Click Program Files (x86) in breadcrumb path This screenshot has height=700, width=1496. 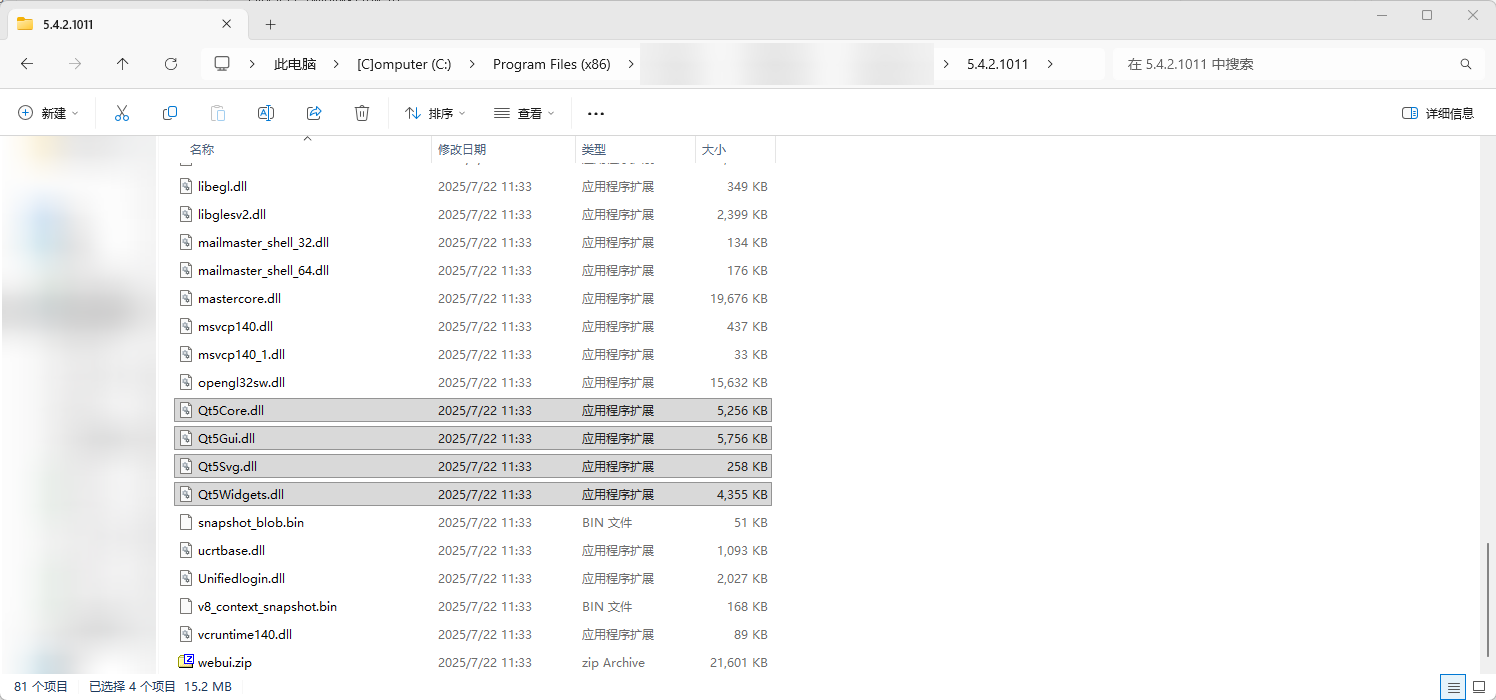[x=551, y=64]
